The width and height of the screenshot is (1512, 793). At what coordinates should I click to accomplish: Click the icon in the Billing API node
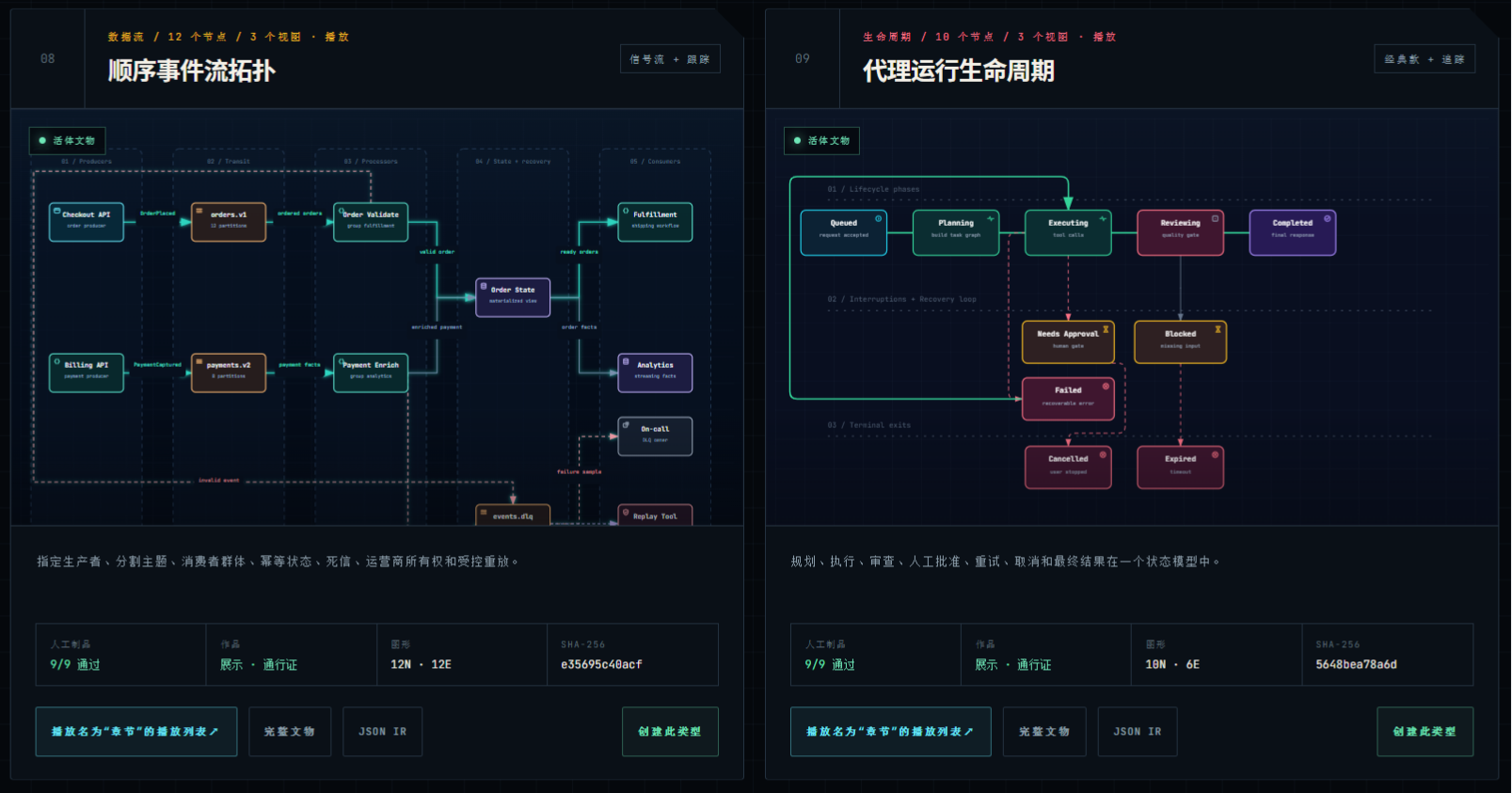tap(56, 361)
